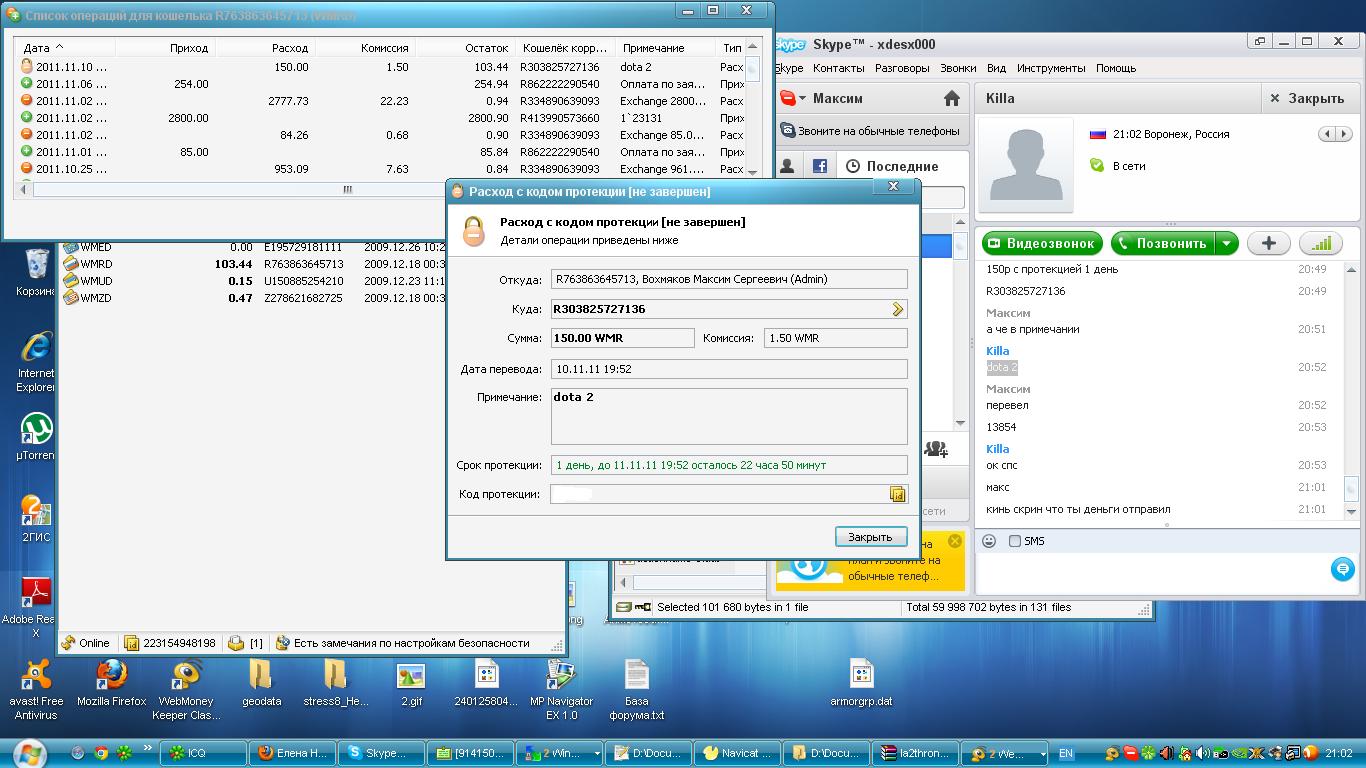The height and width of the screenshot is (768, 1366).
Task: Open the WebMoney Keeper Classic desktop icon
Action: (x=186, y=690)
